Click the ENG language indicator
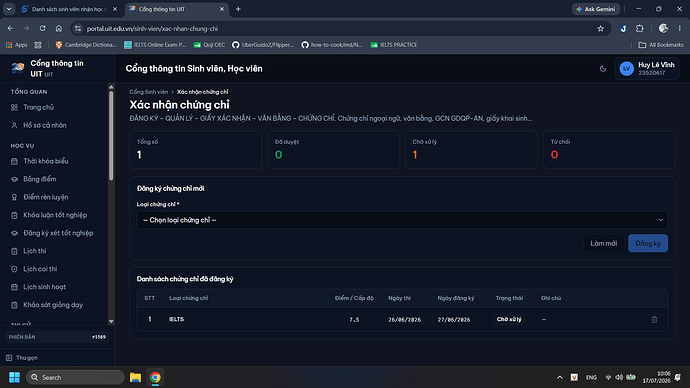The width and height of the screenshot is (690, 388). (x=591, y=377)
